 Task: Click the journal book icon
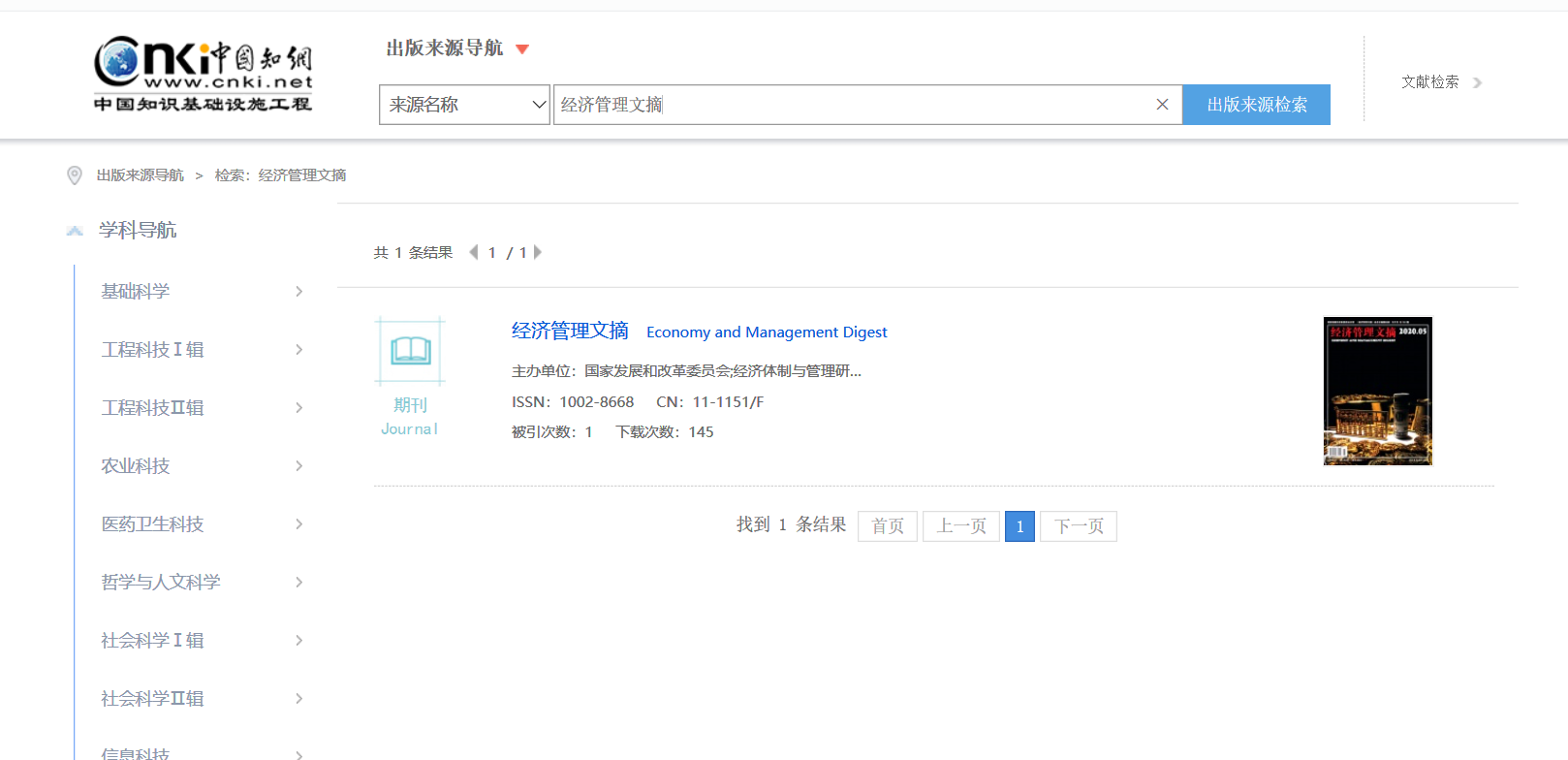[x=411, y=351]
